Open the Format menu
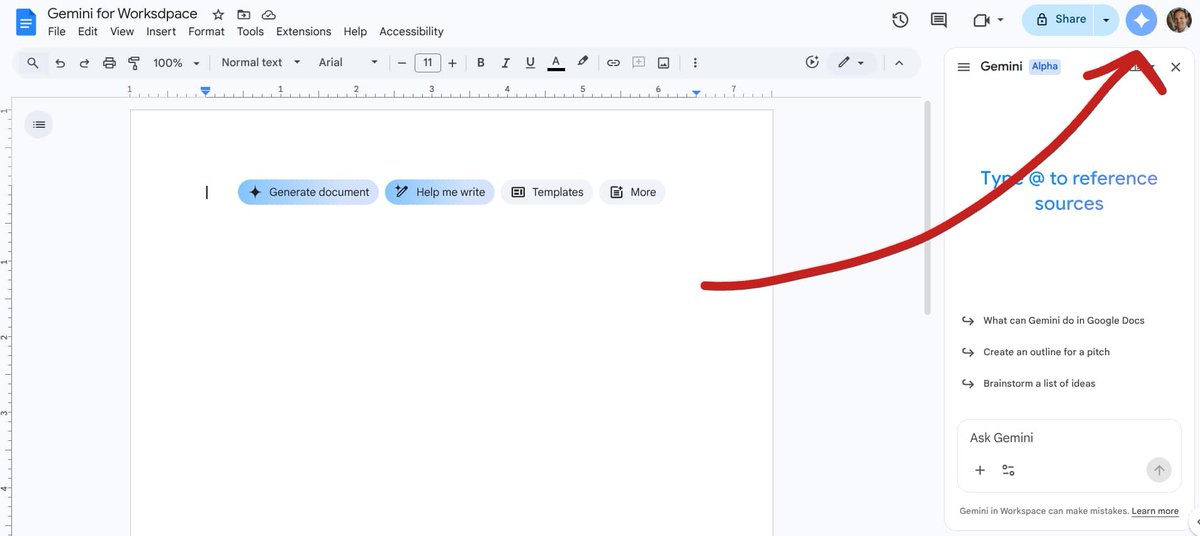This screenshot has height=536, width=1200. [x=207, y=32]
